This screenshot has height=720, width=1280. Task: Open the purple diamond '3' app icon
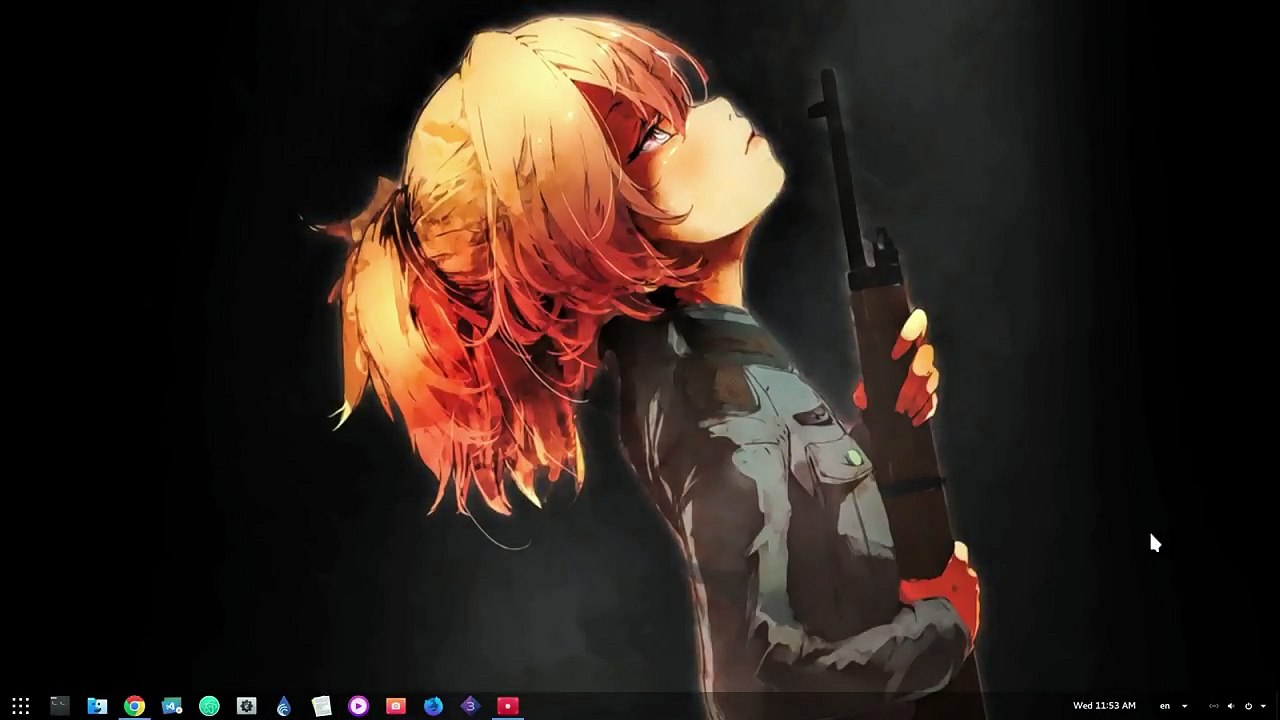[x=470, y=706]
